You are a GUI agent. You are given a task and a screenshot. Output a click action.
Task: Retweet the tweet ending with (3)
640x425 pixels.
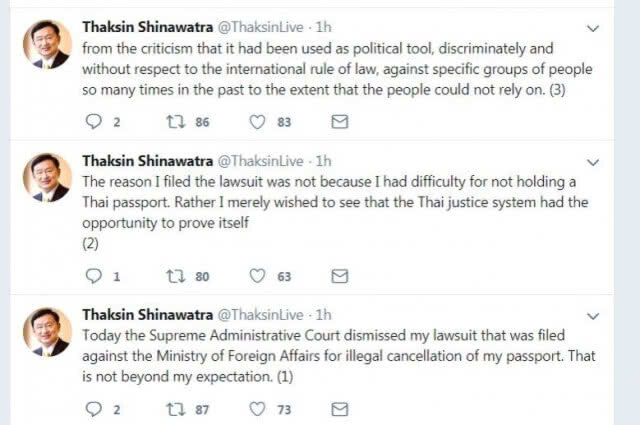coord(176,122)
